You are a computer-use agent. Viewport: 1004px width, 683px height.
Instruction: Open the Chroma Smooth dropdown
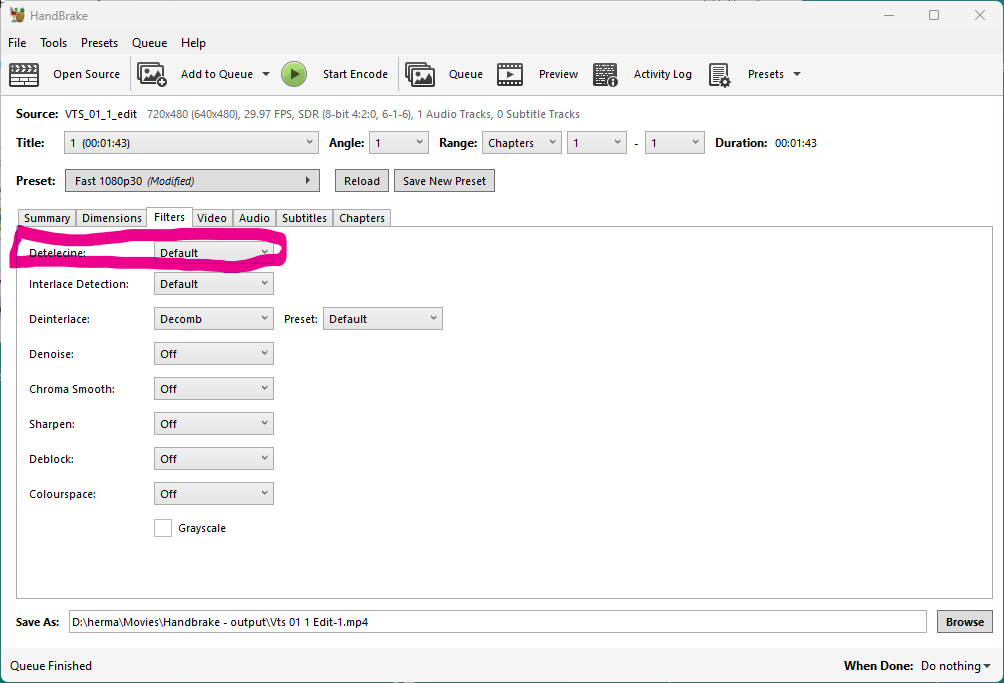(x=213, y=389)
